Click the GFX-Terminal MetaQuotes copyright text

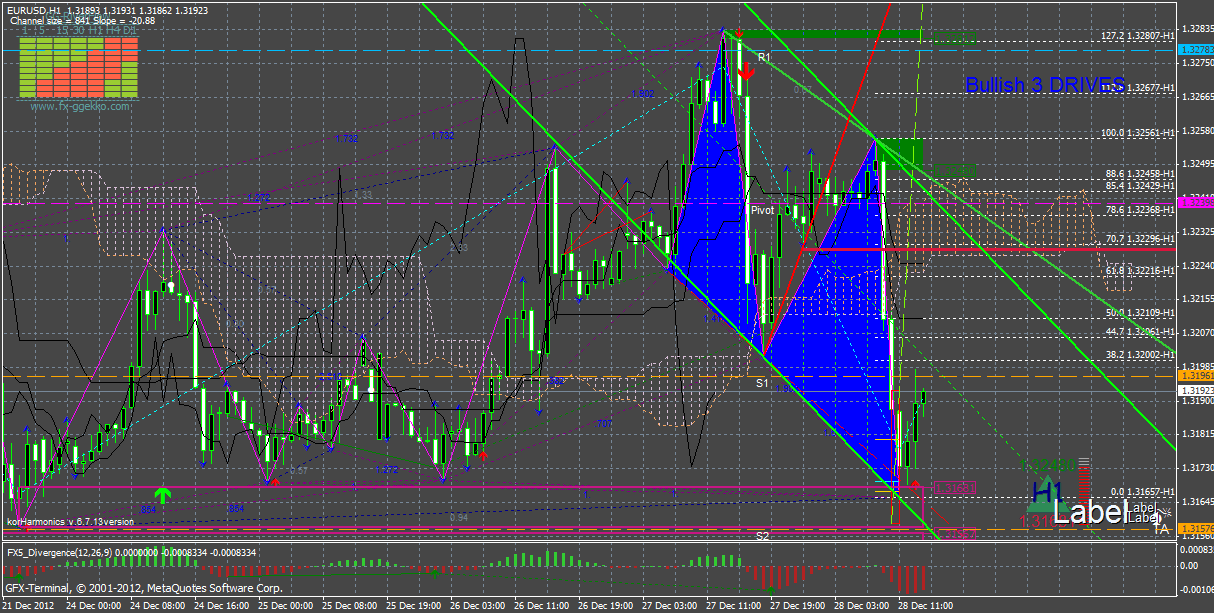[x=145, y=589]
